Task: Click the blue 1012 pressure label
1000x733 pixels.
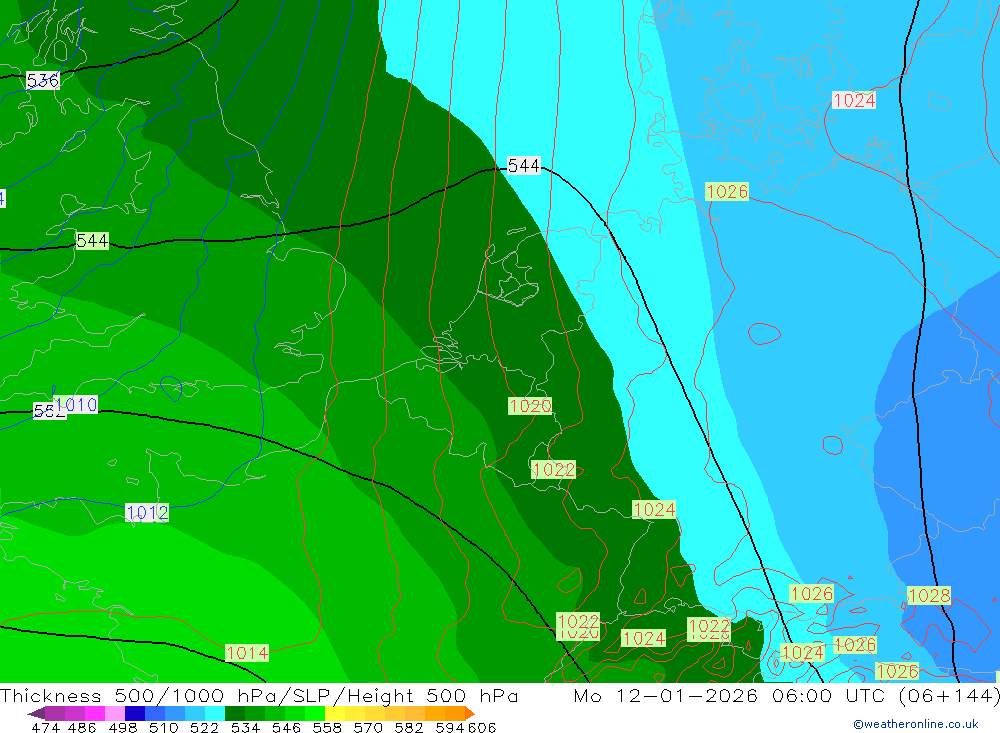Action: (147, 512)
